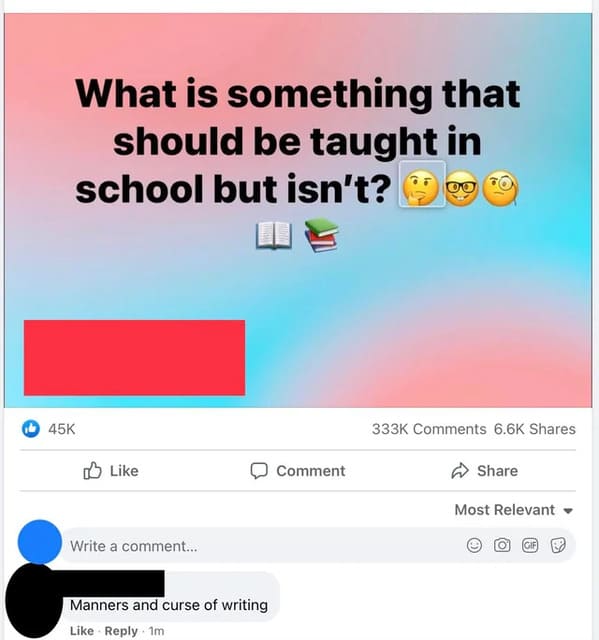Open emoji picker in comment box
The image size is (599, 640).
click(x=474, y=545)
